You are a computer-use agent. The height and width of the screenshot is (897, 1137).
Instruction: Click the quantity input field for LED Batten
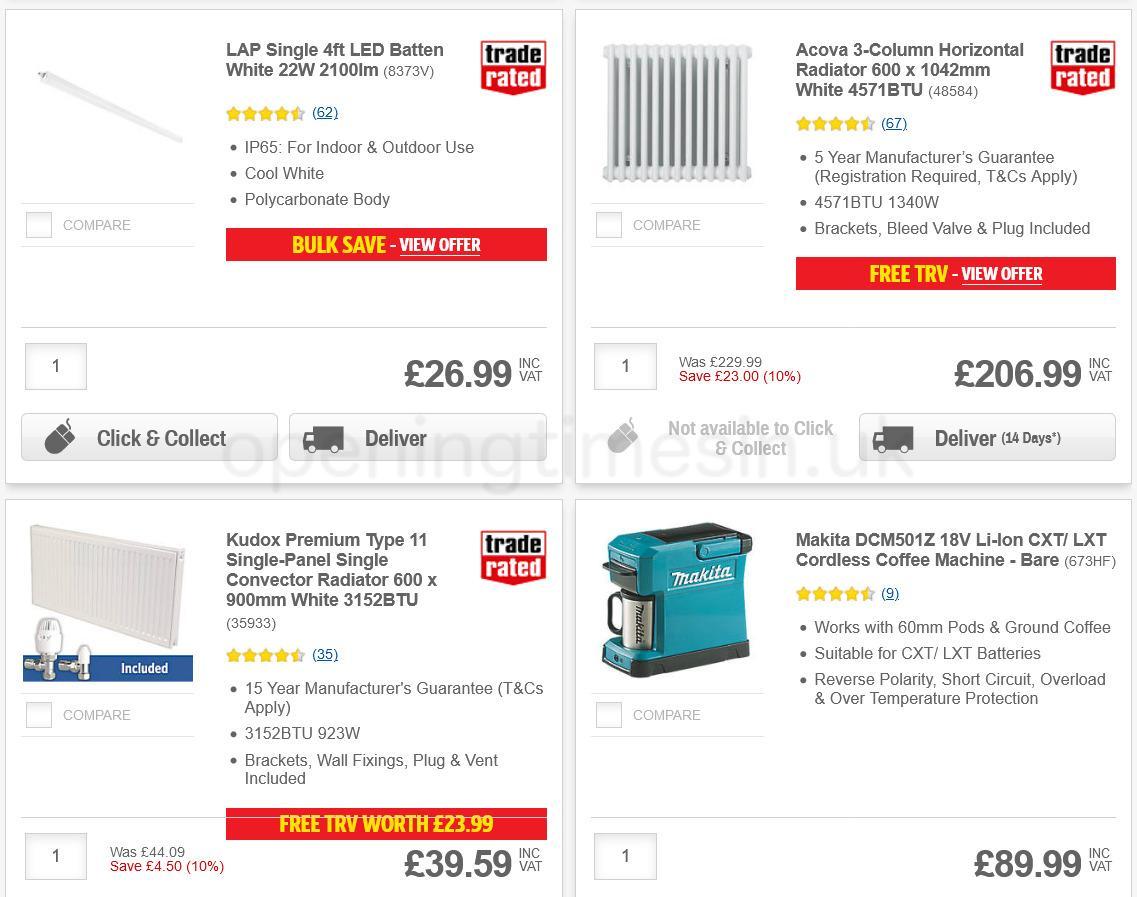55,366
